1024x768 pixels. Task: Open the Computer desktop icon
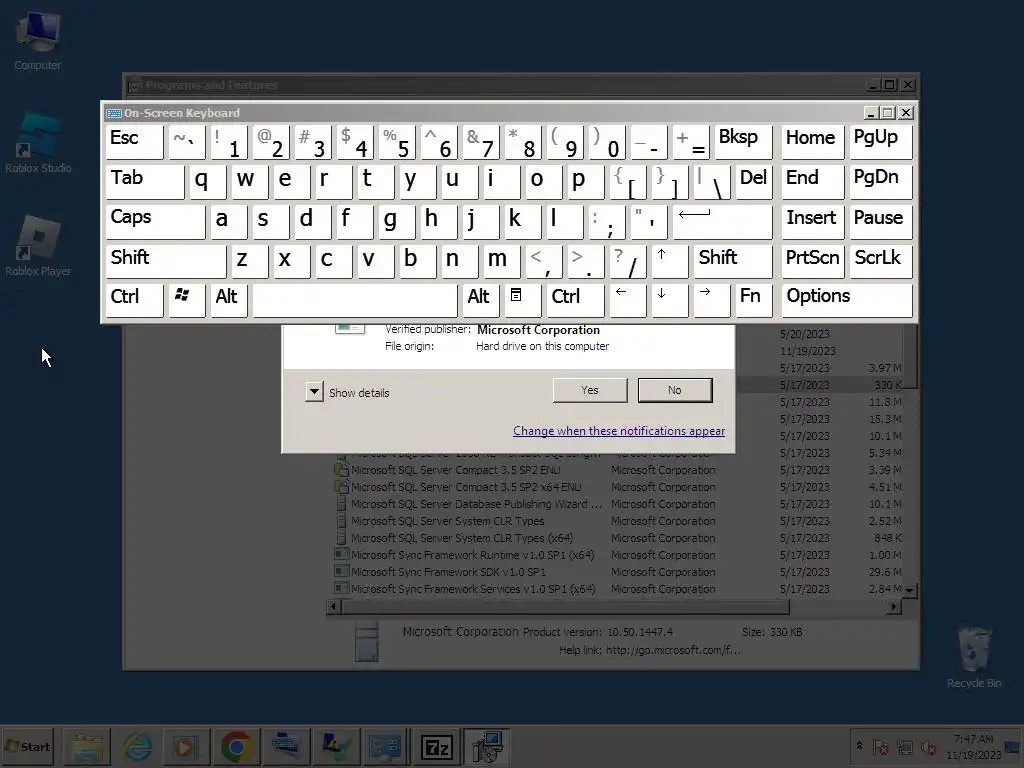pyautogui.click(x=38, y=40)
